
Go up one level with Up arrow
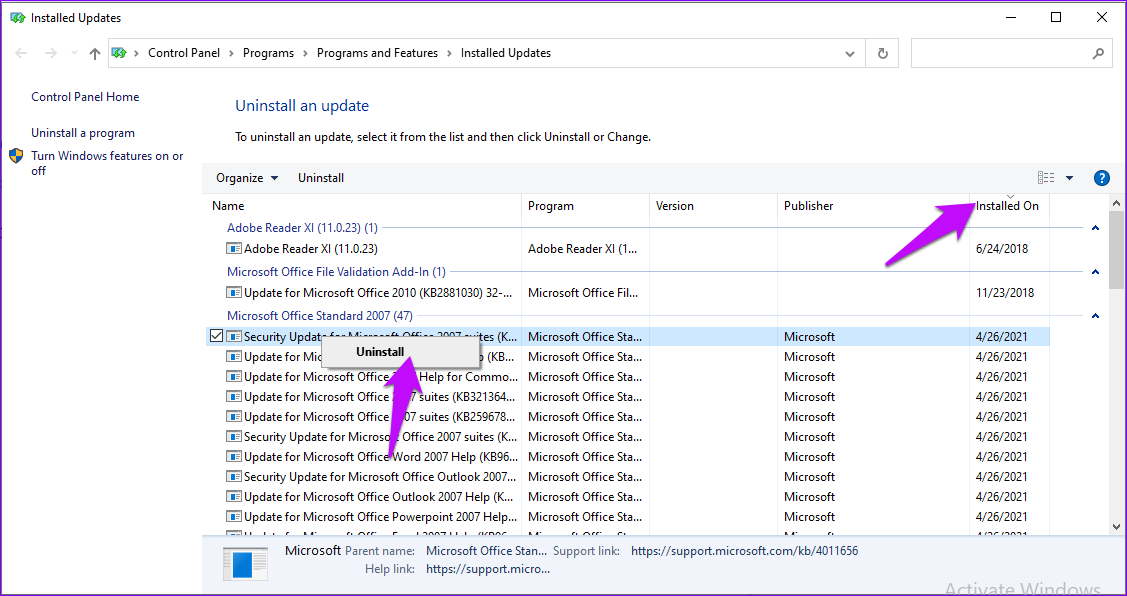coord(95,53)
